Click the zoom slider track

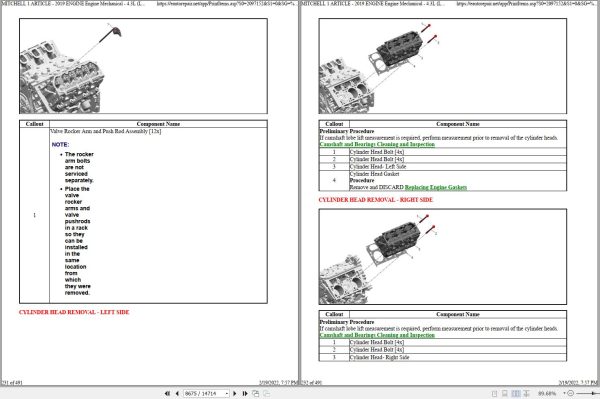coord(587,393)
